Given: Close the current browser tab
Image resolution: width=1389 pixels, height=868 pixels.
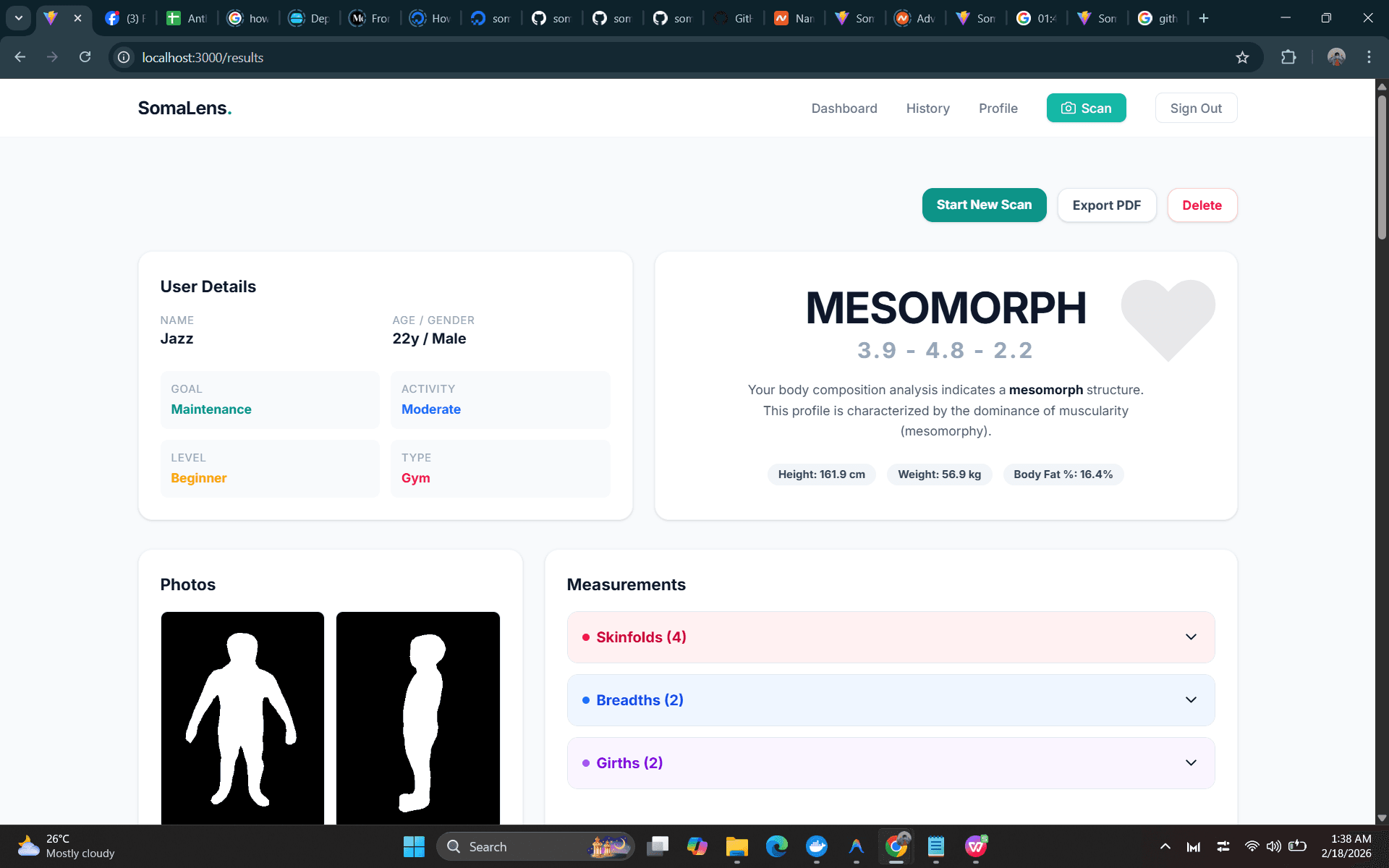Looking at the screenshot, I should click(x=77, y=18).
